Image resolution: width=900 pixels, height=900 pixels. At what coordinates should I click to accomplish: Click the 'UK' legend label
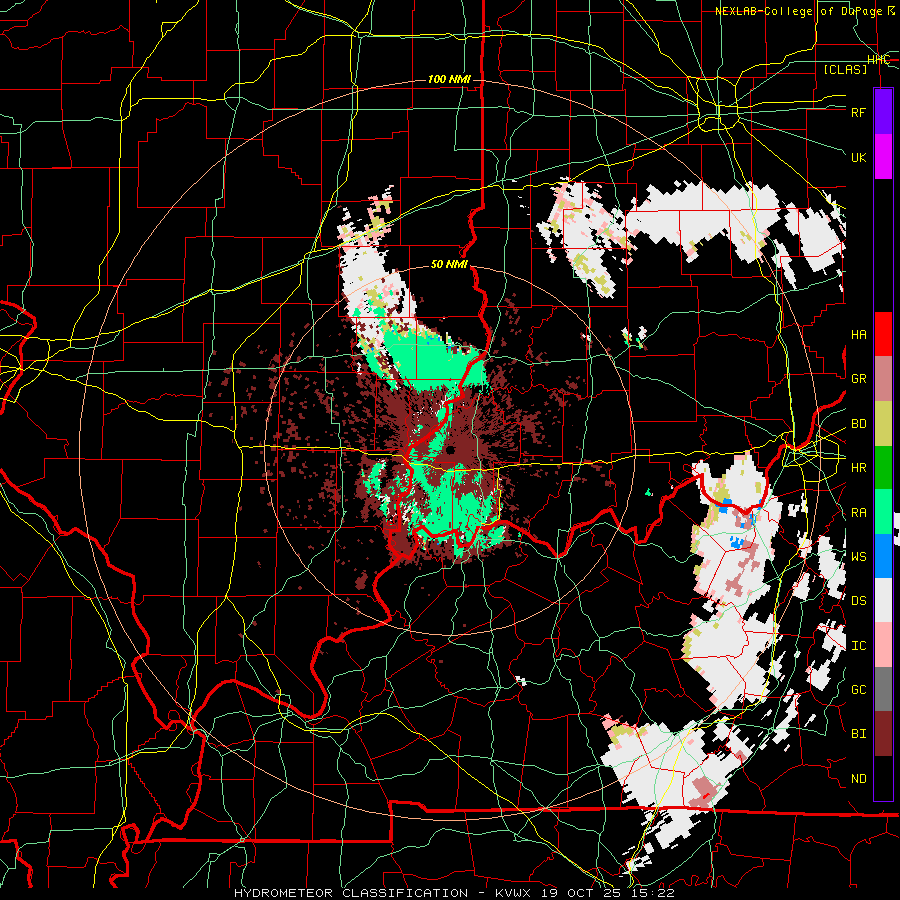(x=858, y=157)
